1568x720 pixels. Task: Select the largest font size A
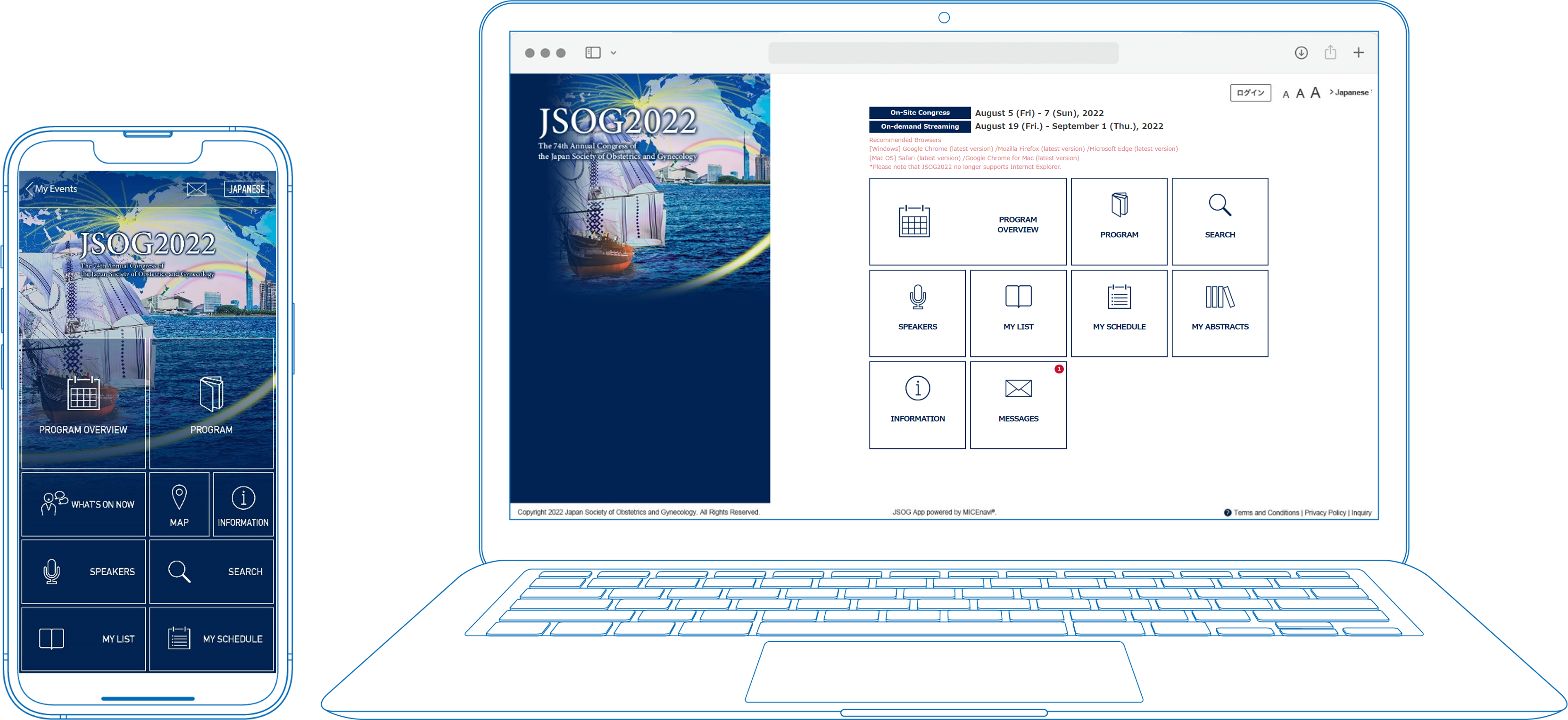[x=1315, y=92]
